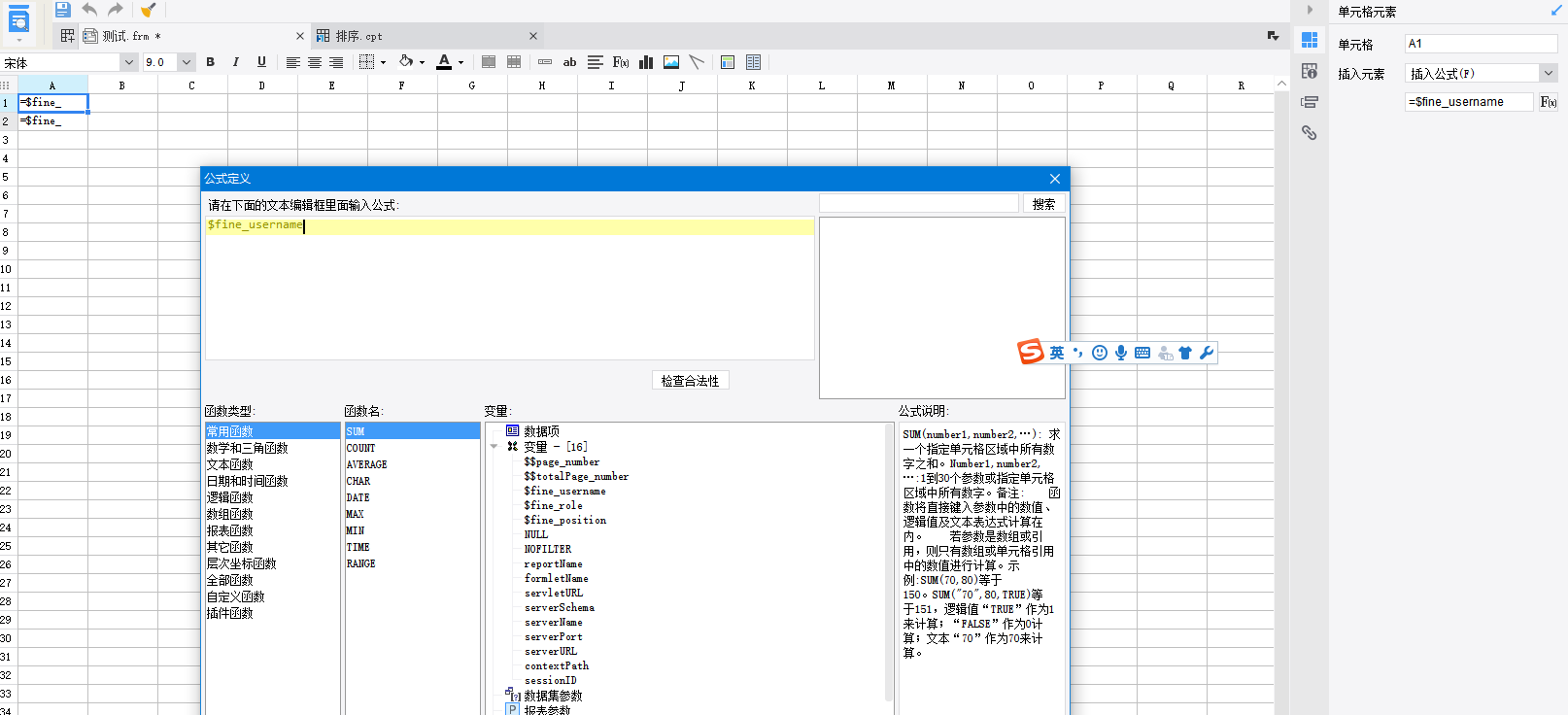Screen dimensions: 1568x715
Task: Align cell text right
Action: (336, 62)
